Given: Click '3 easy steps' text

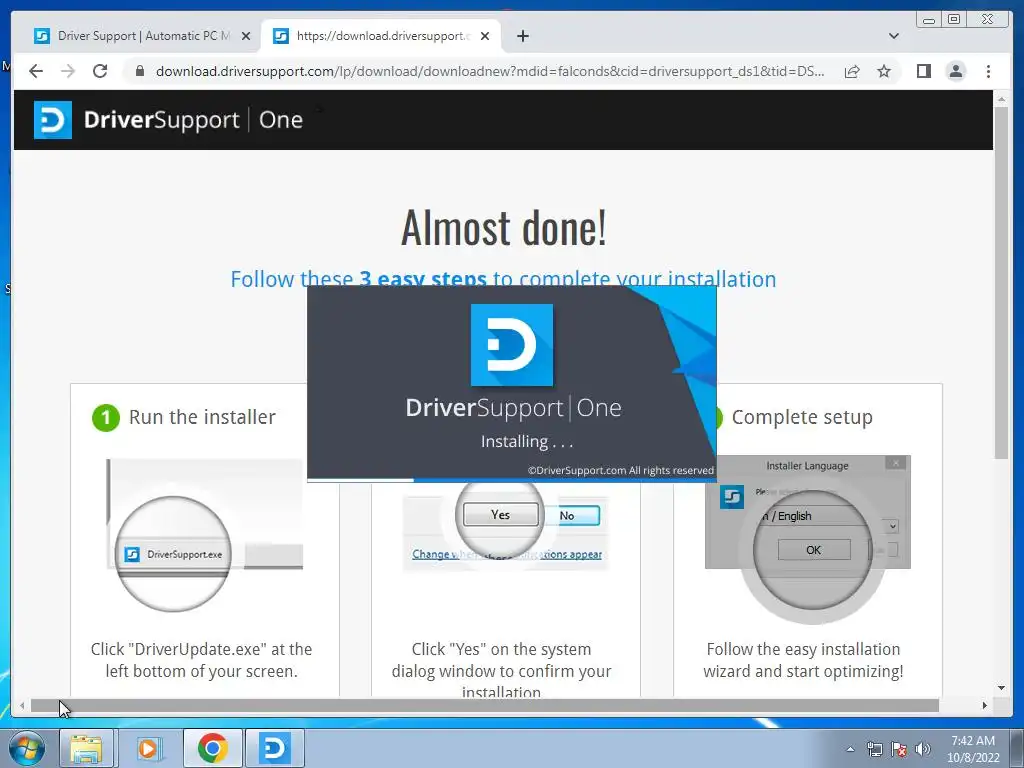Looking at the screenshot, I should [x=423, y=280].
